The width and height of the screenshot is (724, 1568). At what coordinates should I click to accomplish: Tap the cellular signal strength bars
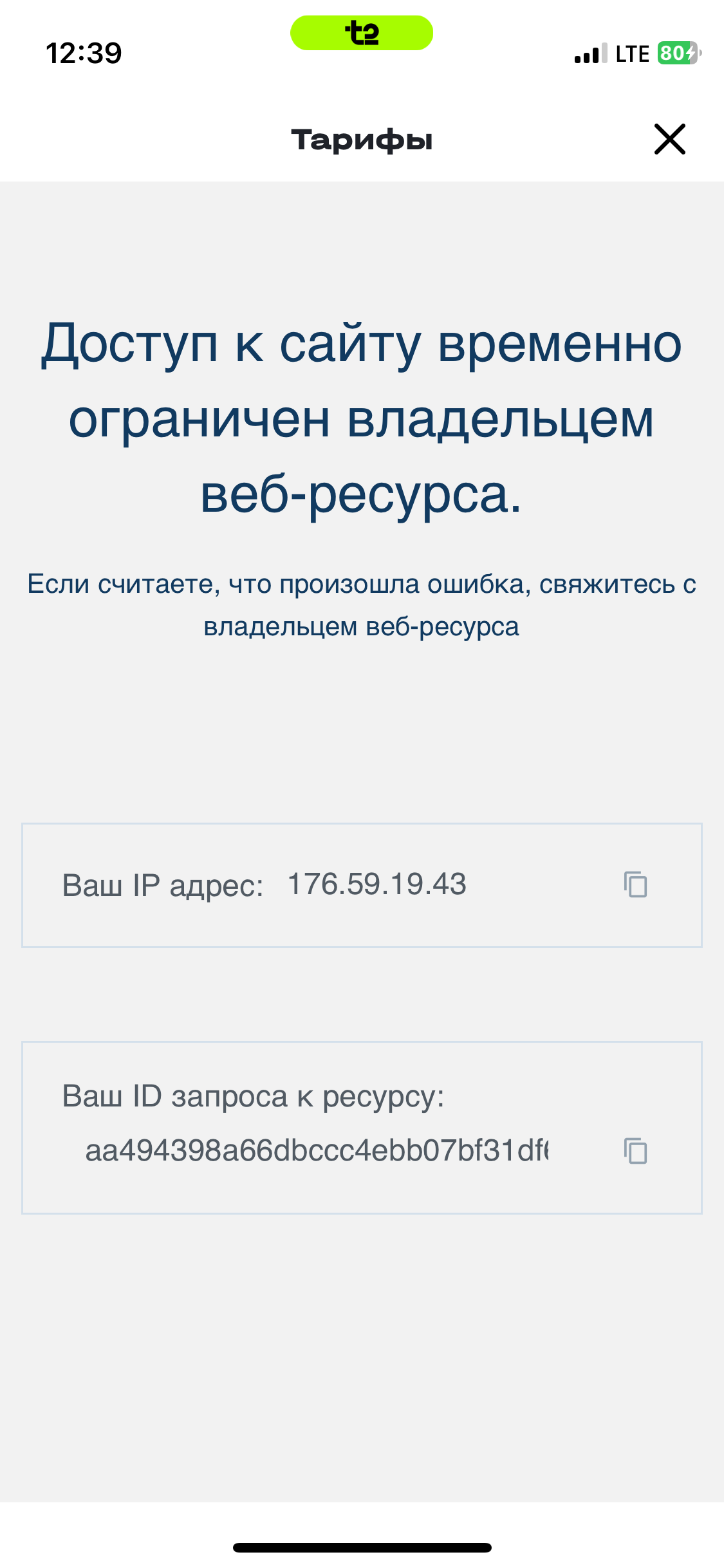pyautogui.click(x=590, y=54)
